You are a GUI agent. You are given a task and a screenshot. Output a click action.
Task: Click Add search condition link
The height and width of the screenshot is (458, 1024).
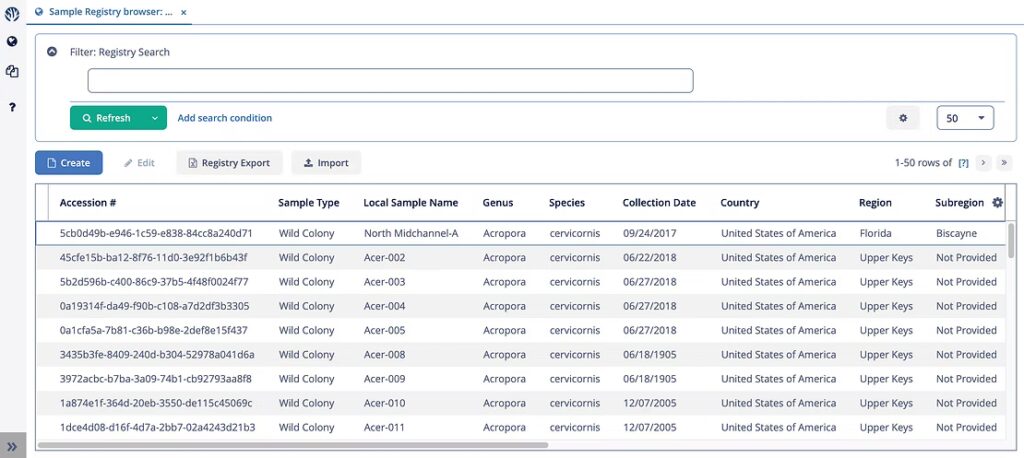224,118
